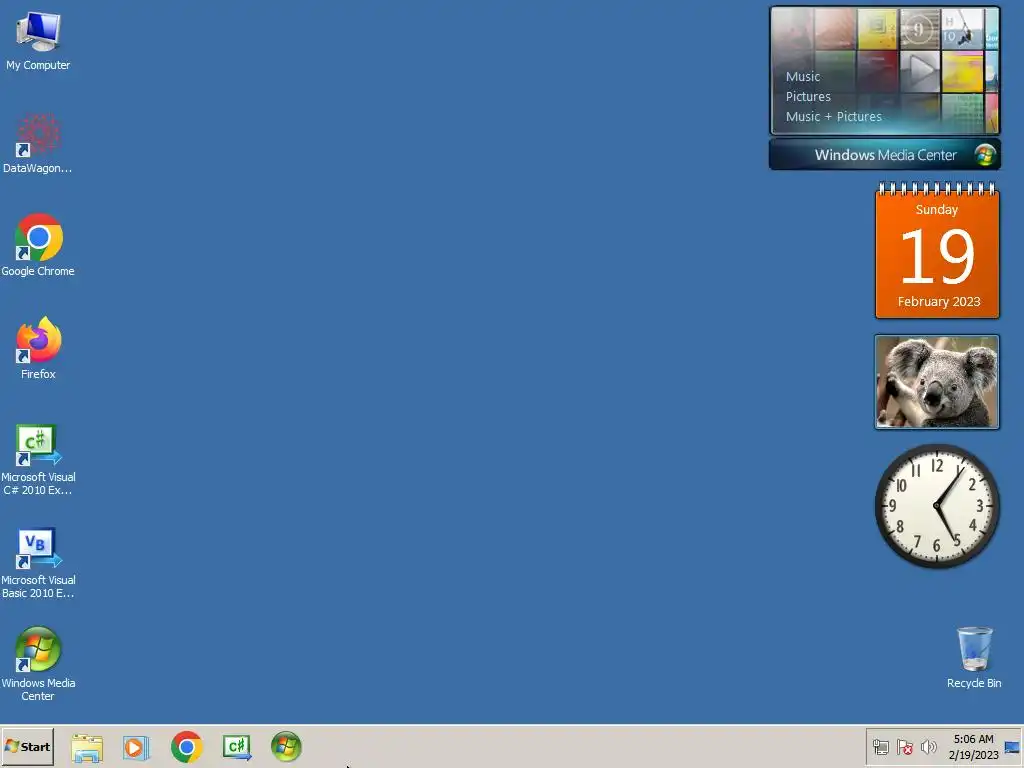Choose Pictures in the Media Center gadget
This screenshot has height=768, width=1024.
808,97
